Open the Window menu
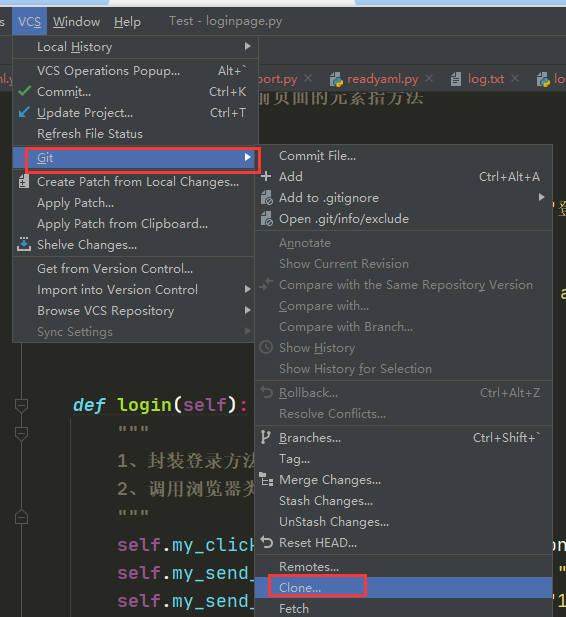This screenshot has height=617, width=566. pos(76,22)
